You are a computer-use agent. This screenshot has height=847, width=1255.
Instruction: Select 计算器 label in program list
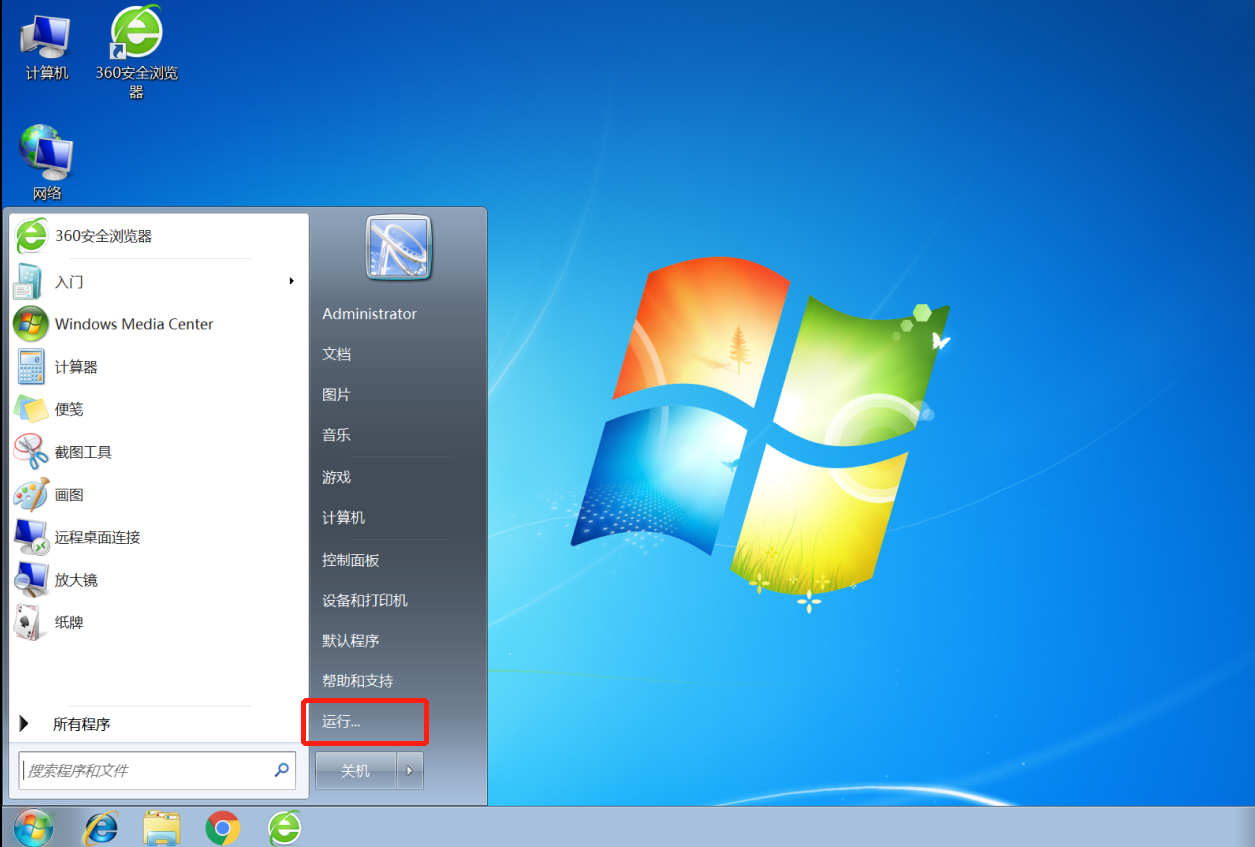[76, 367]
